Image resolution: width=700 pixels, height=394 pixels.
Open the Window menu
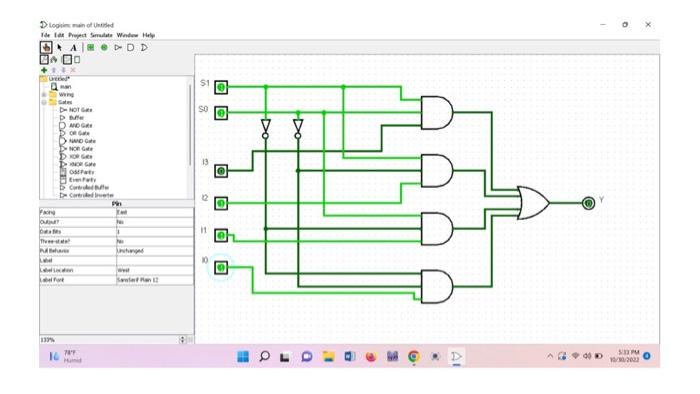127,35
